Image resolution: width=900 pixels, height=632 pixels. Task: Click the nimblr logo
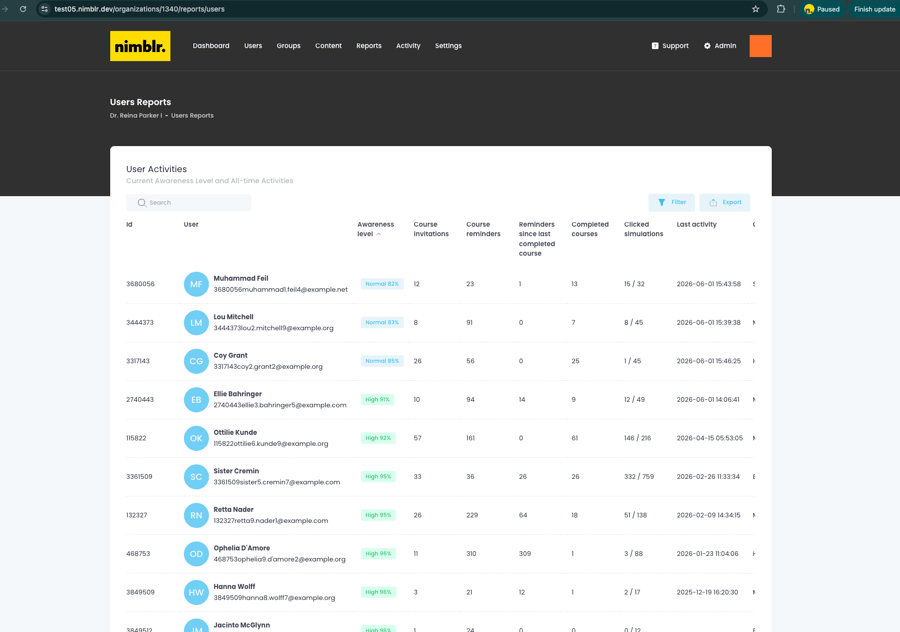pos(140,46)
